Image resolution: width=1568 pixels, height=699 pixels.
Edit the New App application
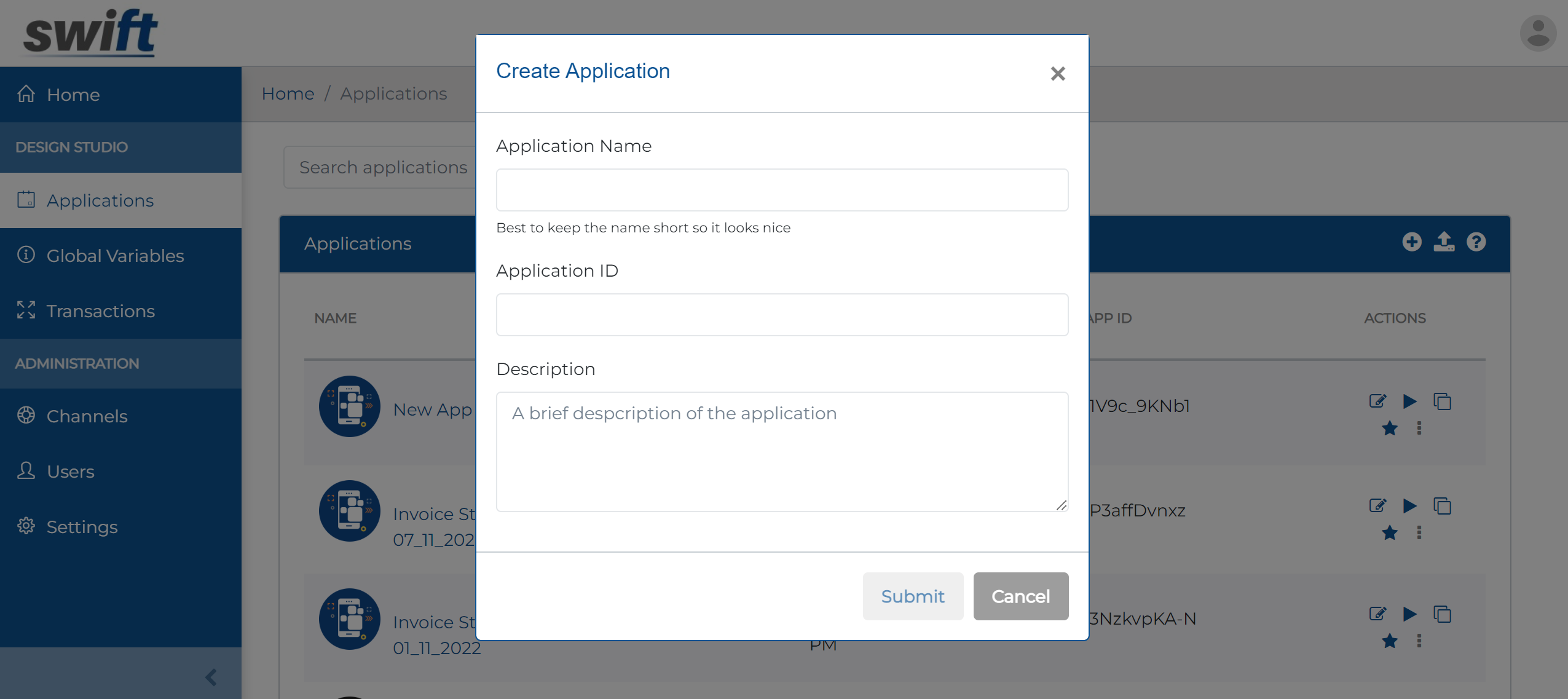pyautogui.click(x=1377, y=401)
